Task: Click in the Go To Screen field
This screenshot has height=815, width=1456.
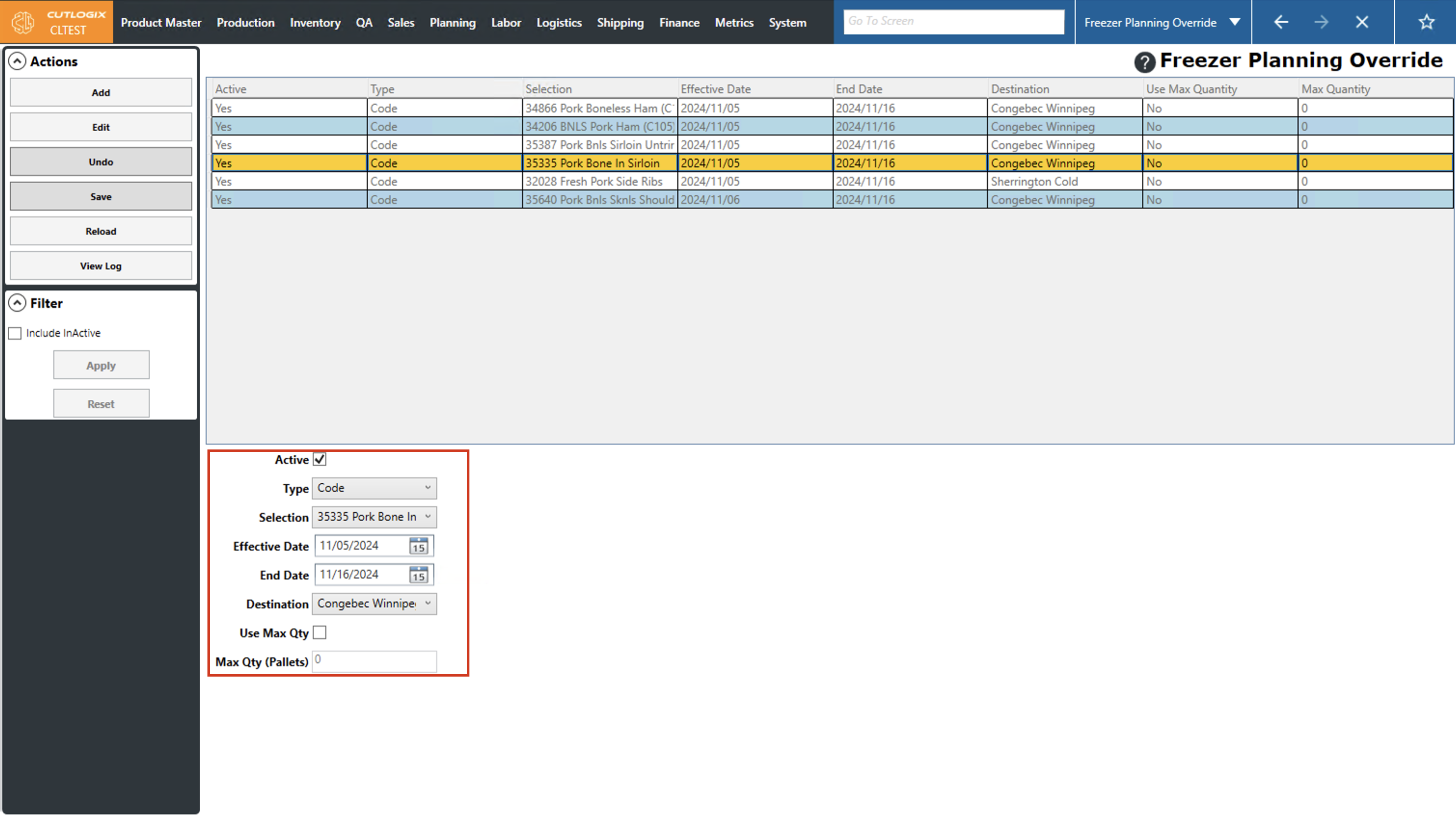Action: point(953,22)
